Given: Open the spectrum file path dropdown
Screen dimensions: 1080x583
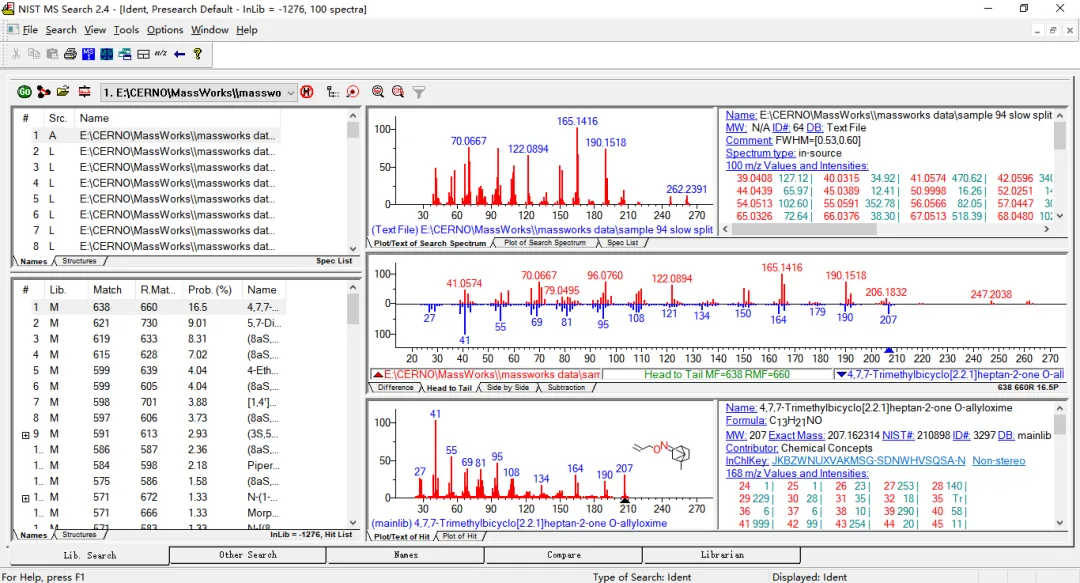Looking at the screenshot, I should [x=291, y=93].
